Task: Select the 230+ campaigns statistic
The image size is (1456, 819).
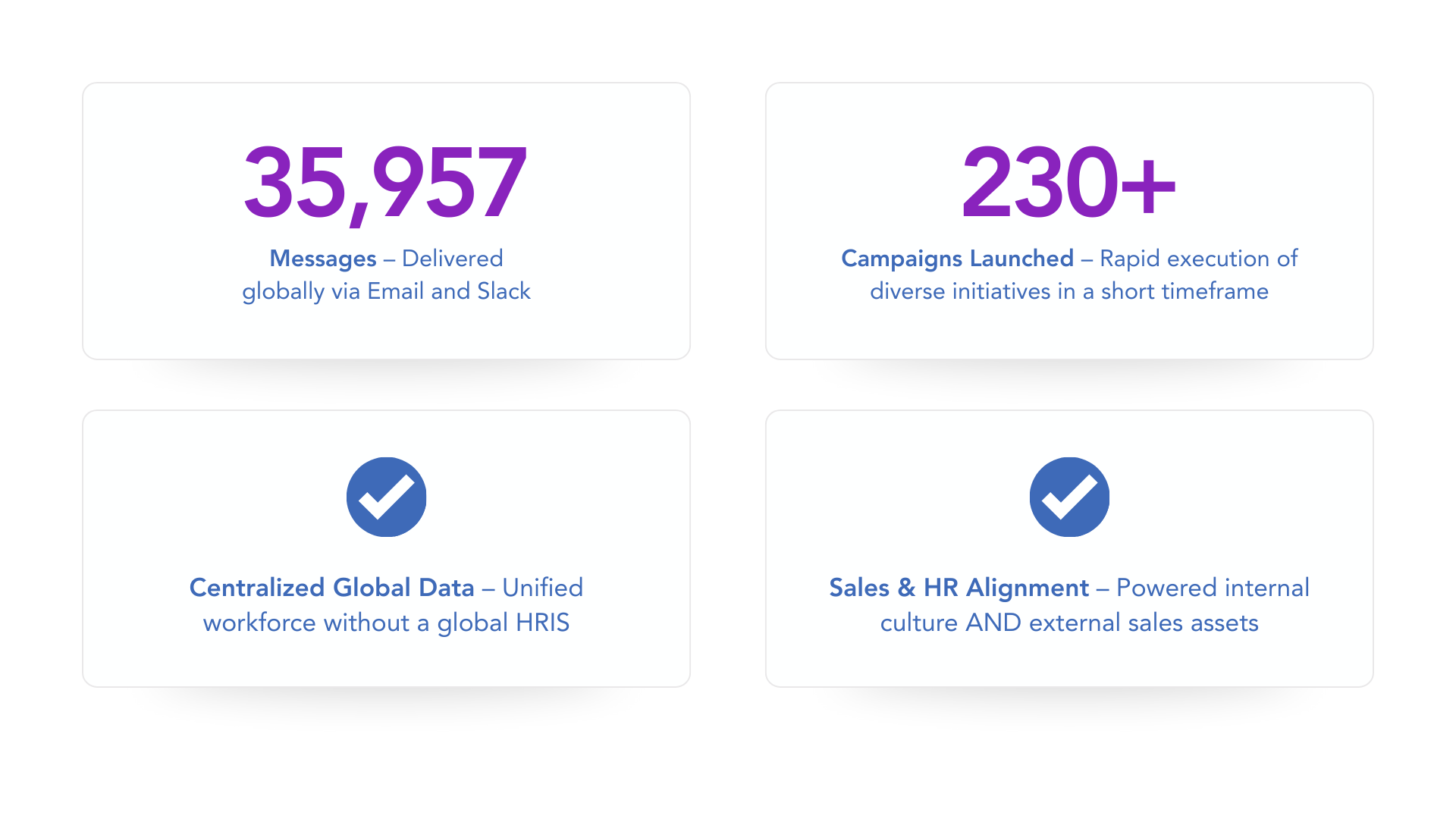Action: pyautogui.click(x=1068, y=183)
